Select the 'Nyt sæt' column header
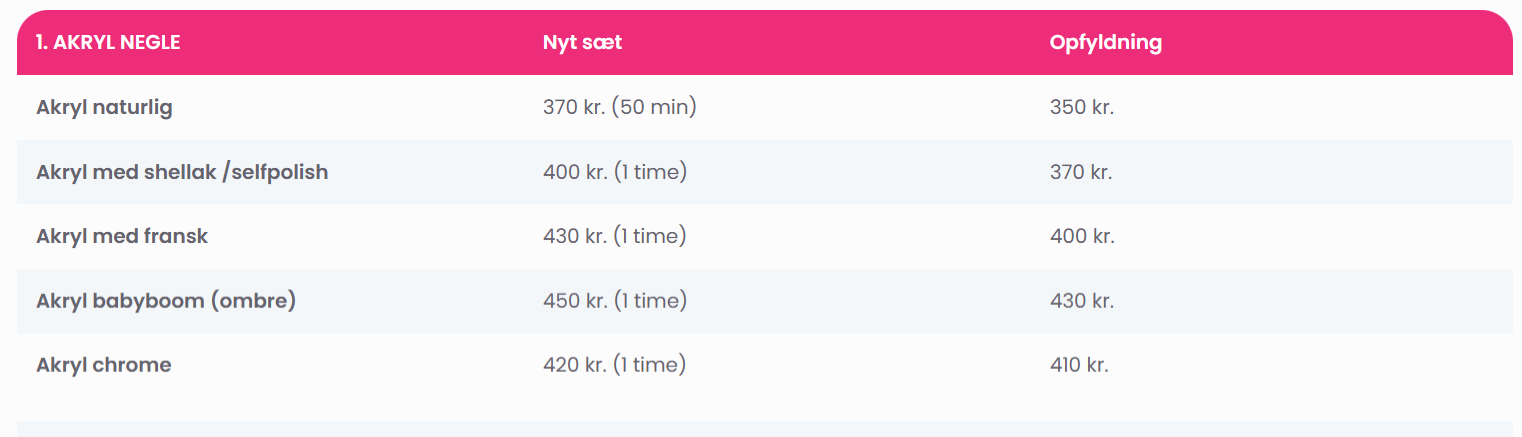This screenshot has width=1522, height=437. [x=583, y=43]
